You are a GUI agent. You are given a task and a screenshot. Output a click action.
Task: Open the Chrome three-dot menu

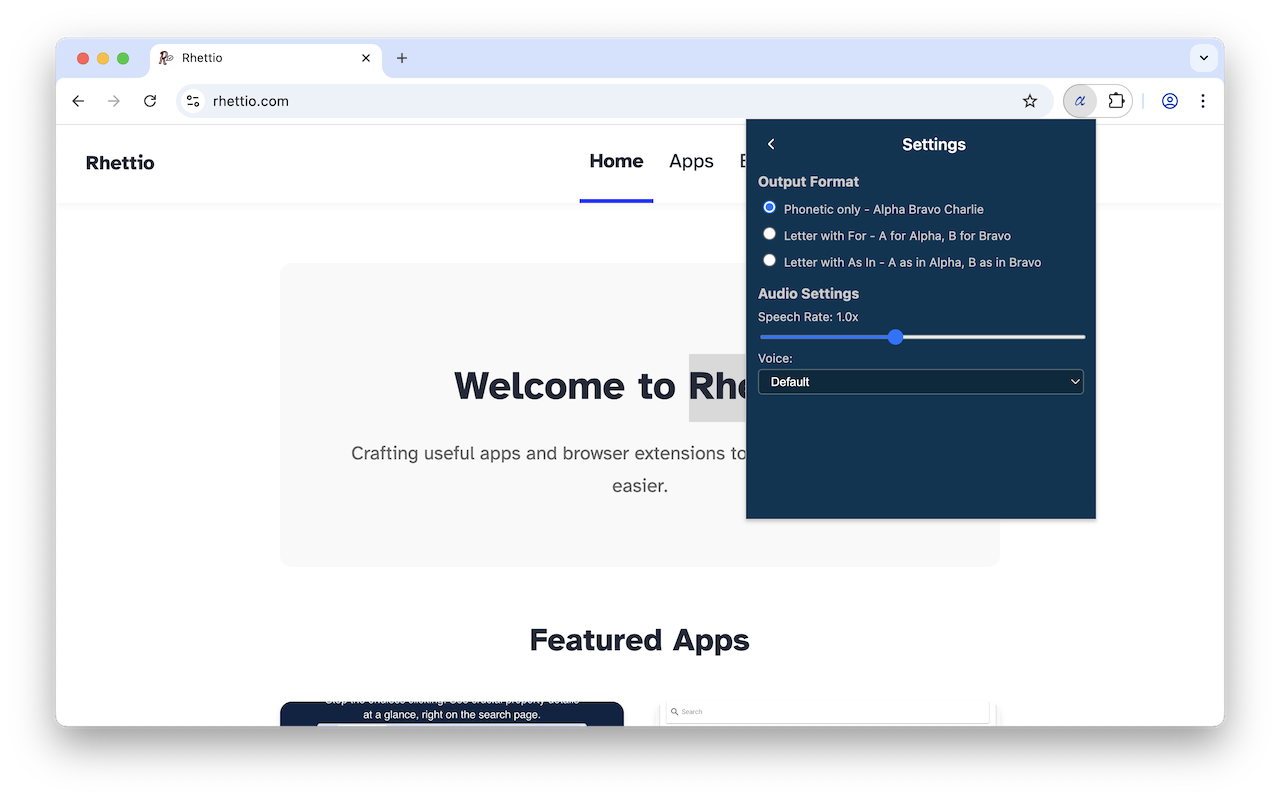(1203, 101)
